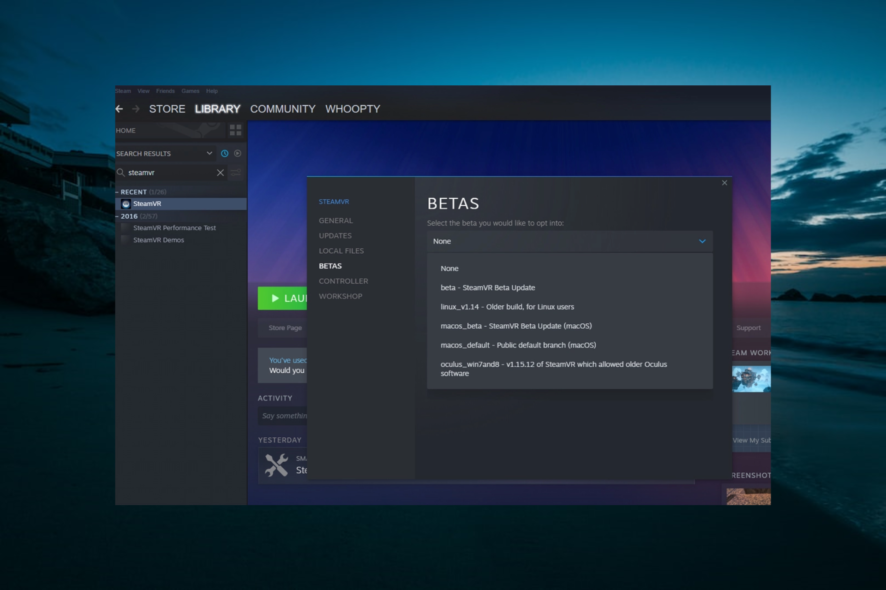The width and height of the screenshot is (886, 590).
Task: Switch the library to grid view
Action: coord(234,130)
